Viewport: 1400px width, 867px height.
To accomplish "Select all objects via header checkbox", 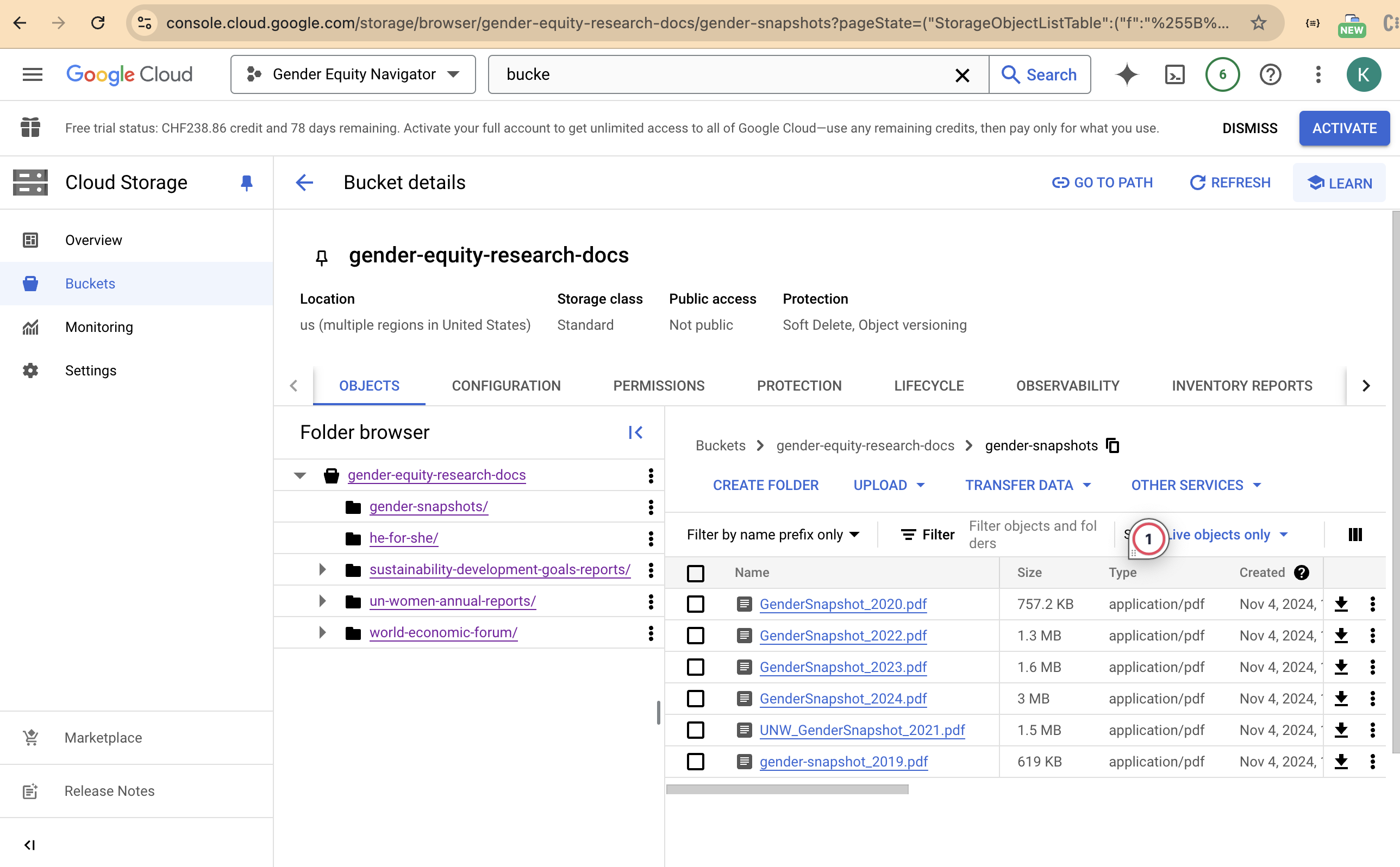I will tap(695, 572).
